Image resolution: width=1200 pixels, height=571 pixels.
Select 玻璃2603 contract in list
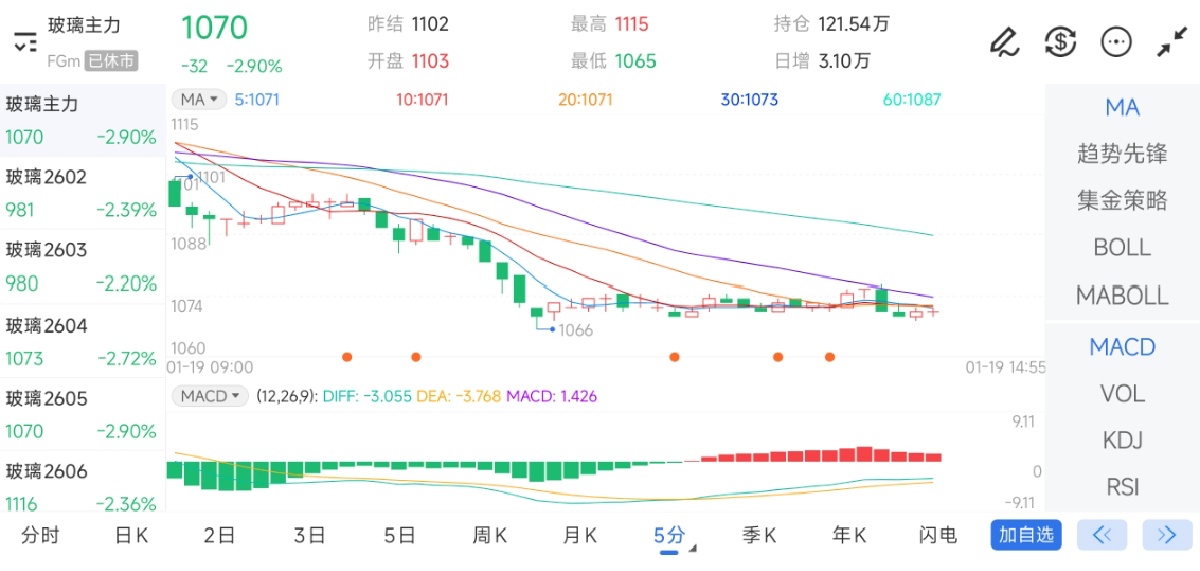[82, 267]
